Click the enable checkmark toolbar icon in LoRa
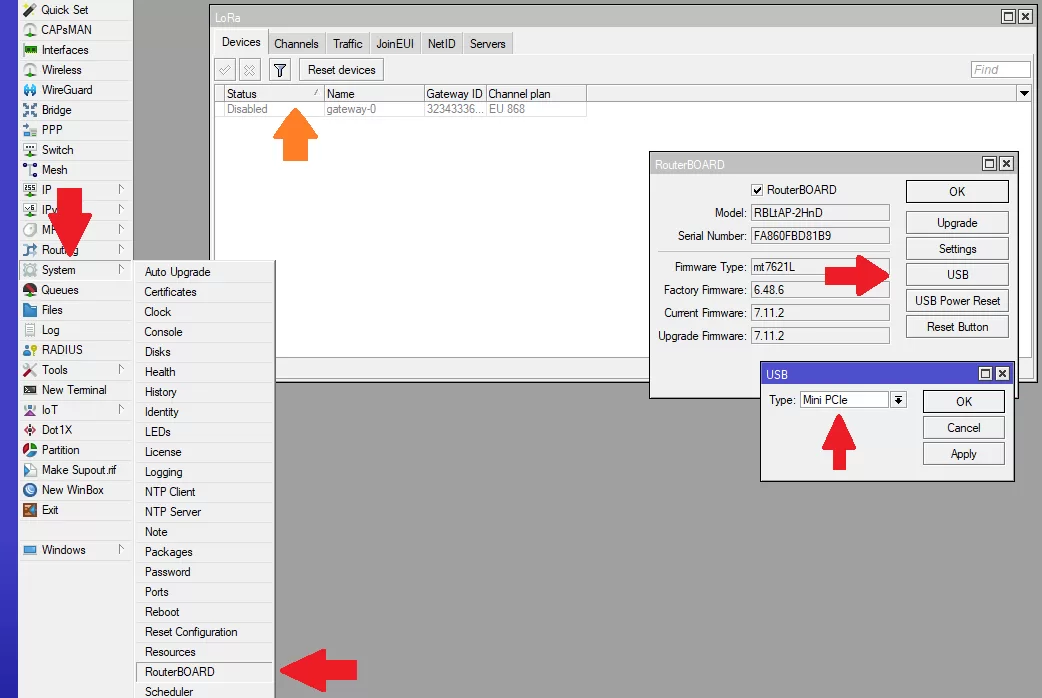The image size is (1042, 698). [x=225, y=70]
